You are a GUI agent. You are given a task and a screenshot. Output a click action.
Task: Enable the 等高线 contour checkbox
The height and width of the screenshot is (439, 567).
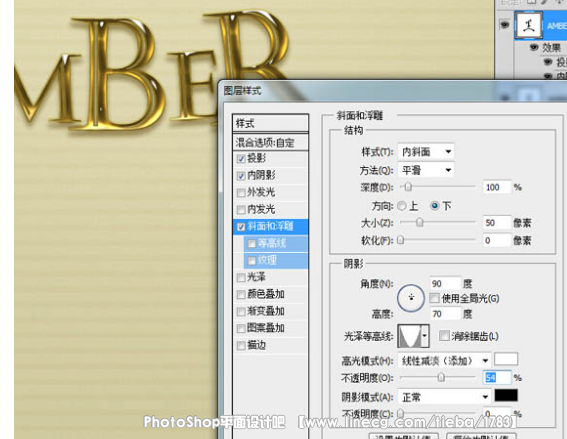click(x=252, y=244)
